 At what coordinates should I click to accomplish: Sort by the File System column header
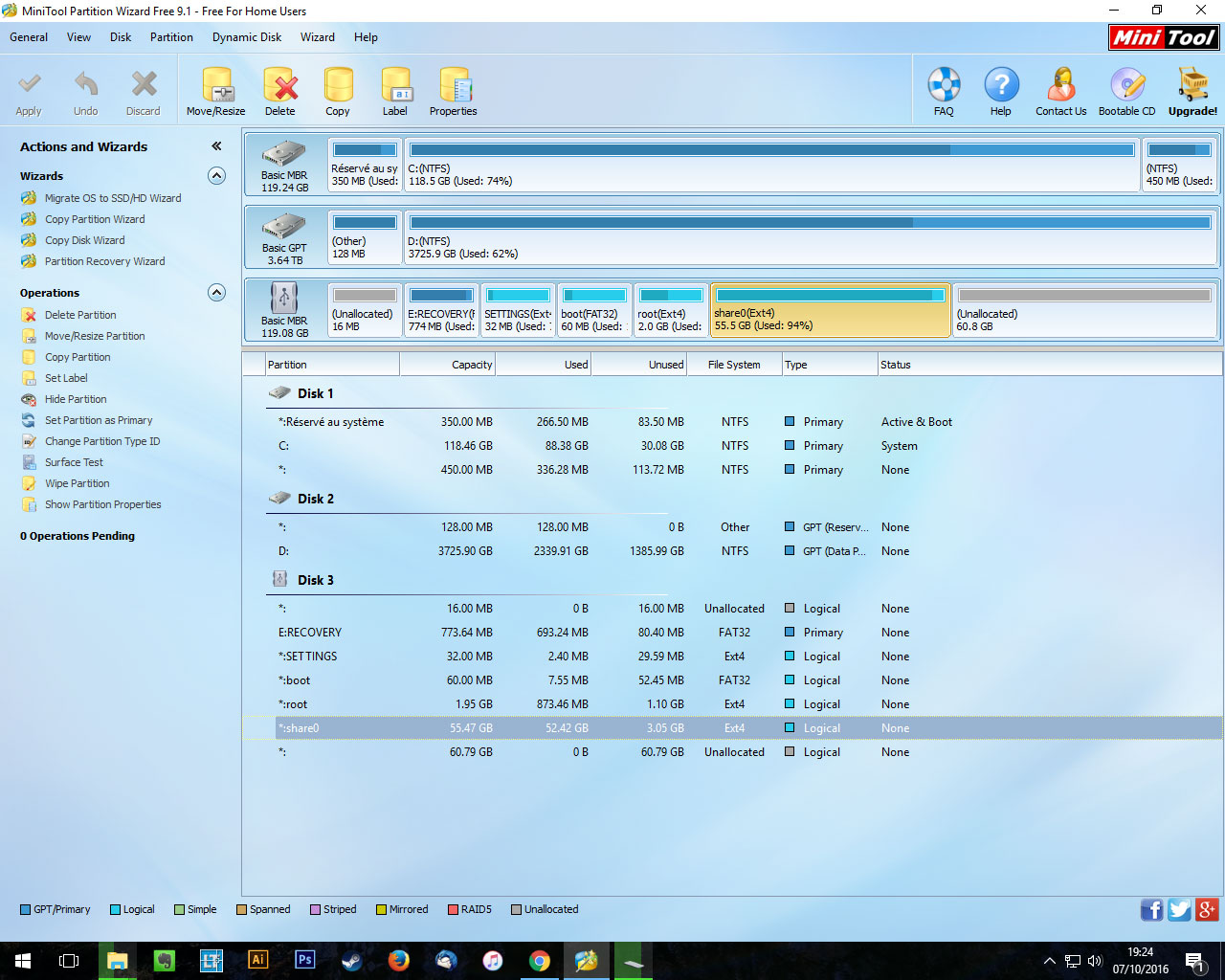(734, 365)
